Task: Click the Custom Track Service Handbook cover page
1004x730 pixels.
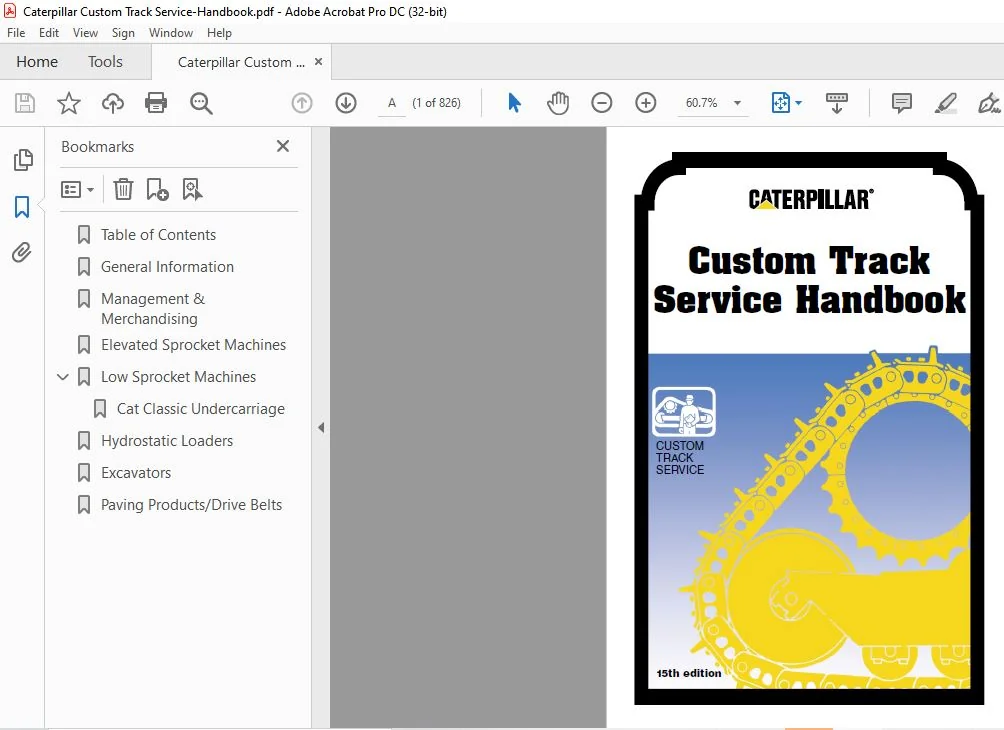Action: point(809,428)
